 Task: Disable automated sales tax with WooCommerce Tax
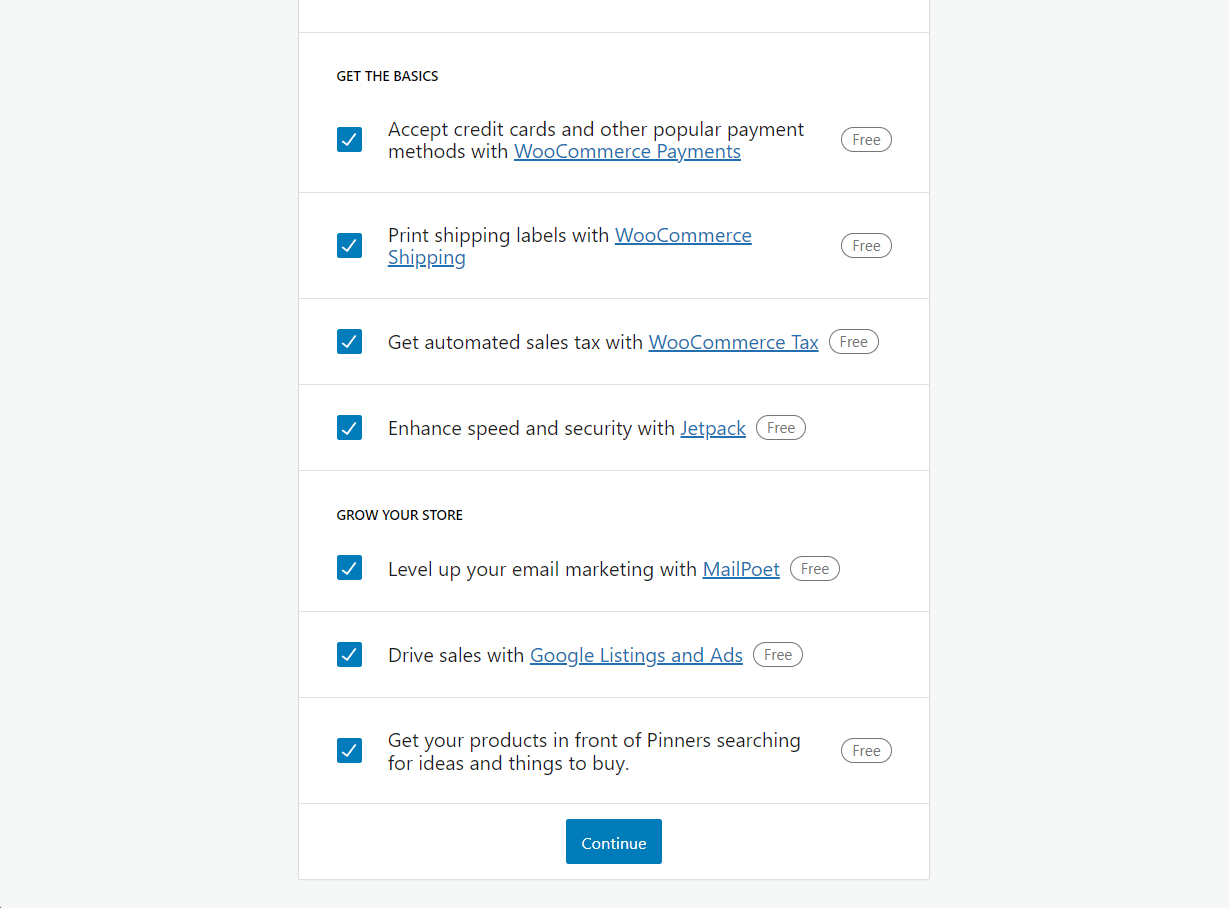click(349, 341)
